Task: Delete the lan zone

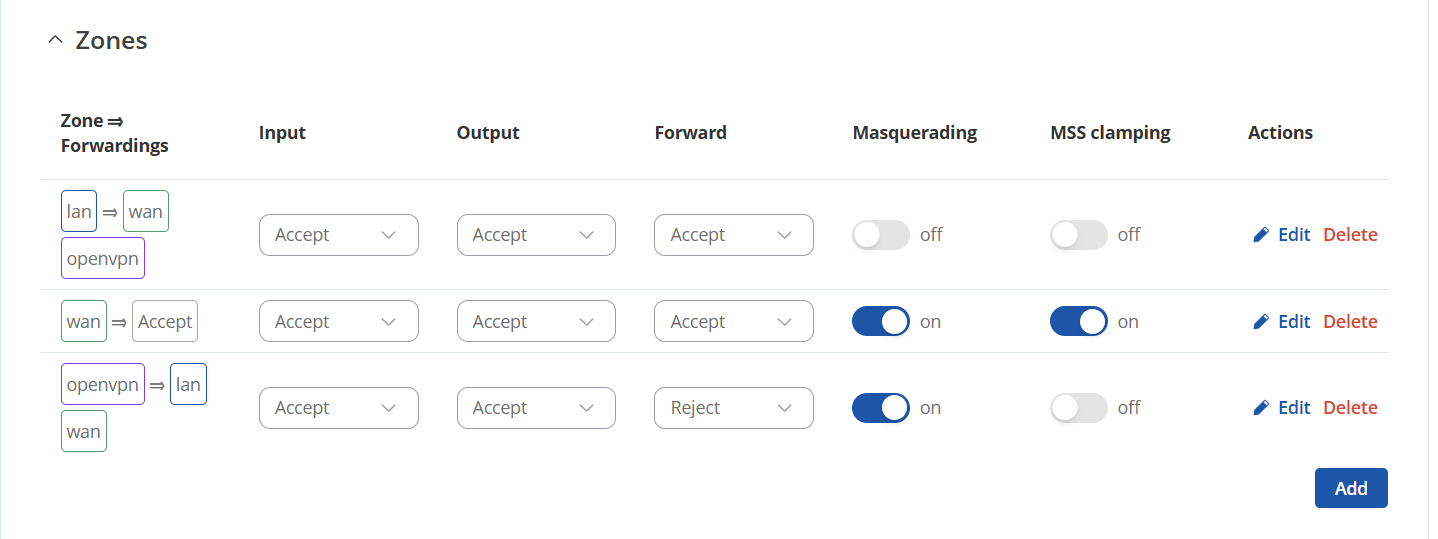Action: coord(1350,235)
